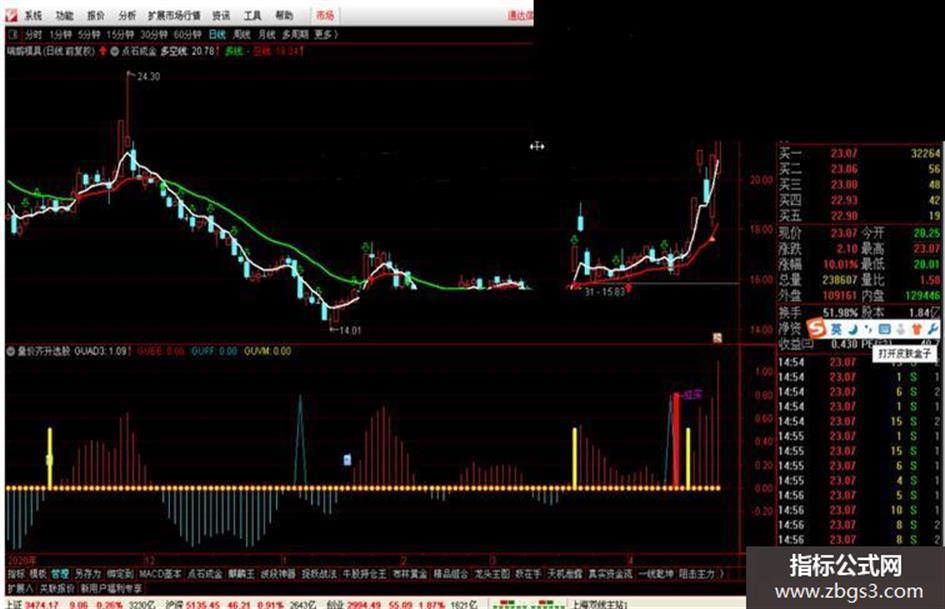Select the MACD基本 template
945x609 pixels.
(160, 573)
